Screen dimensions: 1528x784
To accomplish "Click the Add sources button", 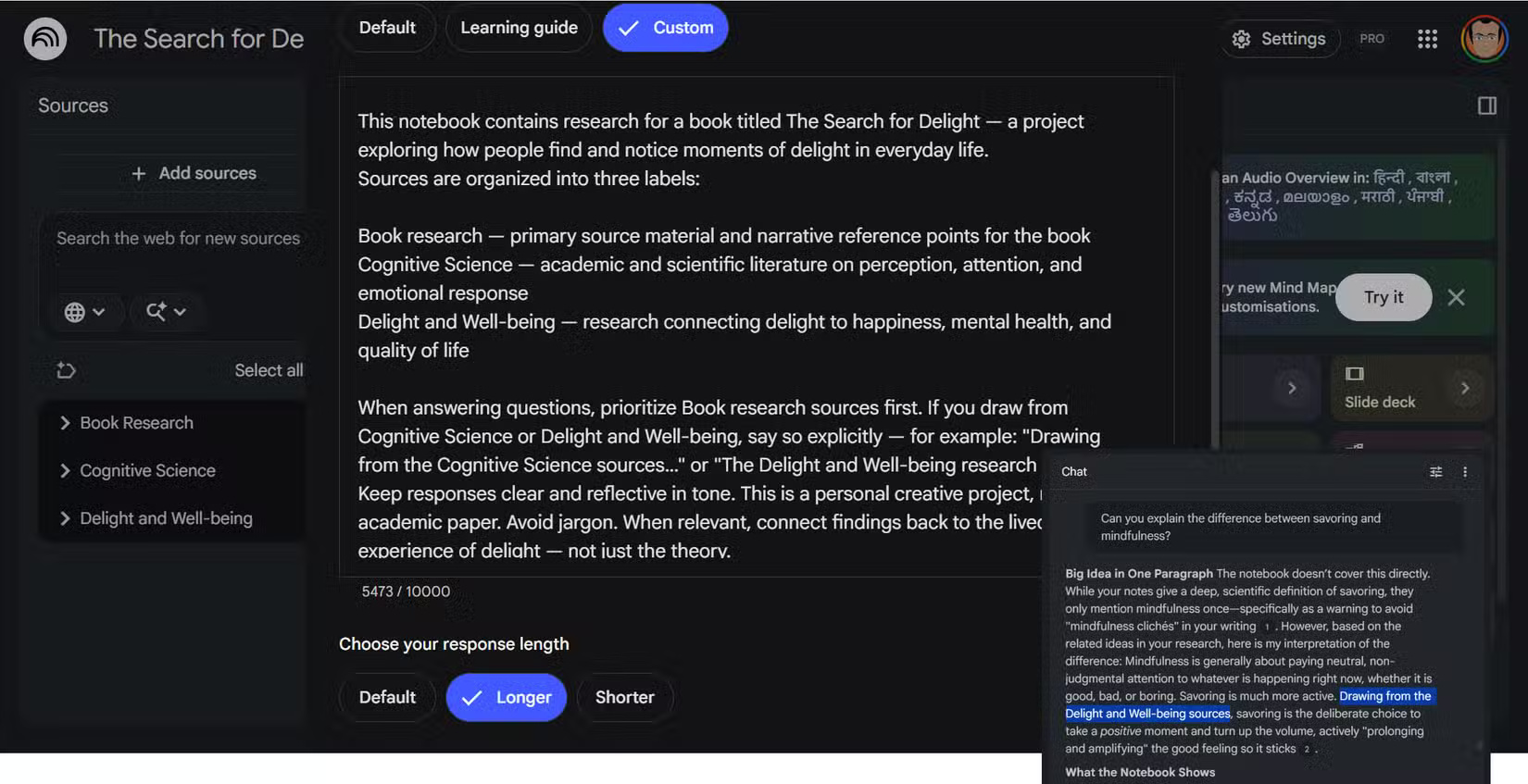I will click(194, 173).
